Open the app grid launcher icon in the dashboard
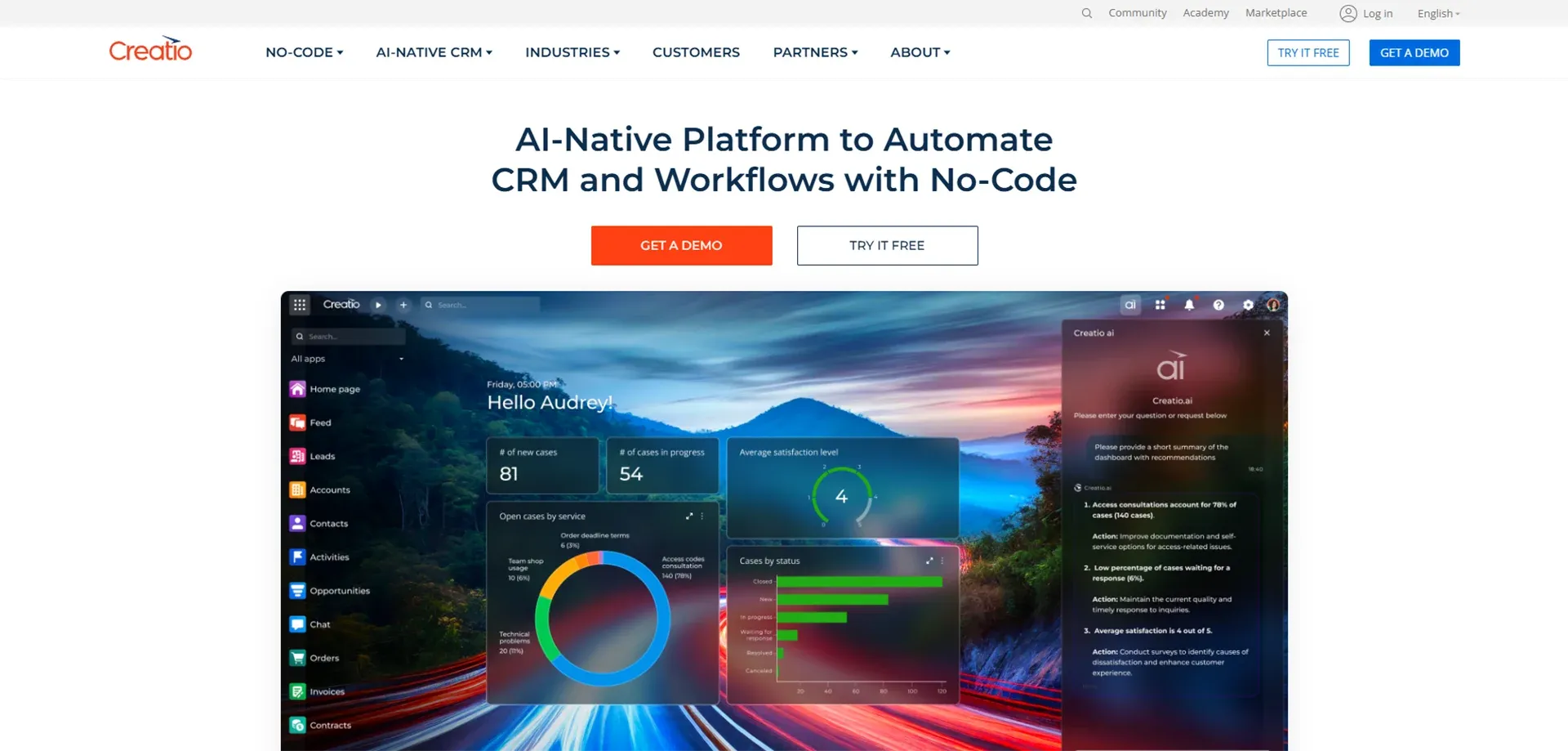Image resolution: width=1568 pixels, height=751 pixels. [x=300, y=305]
